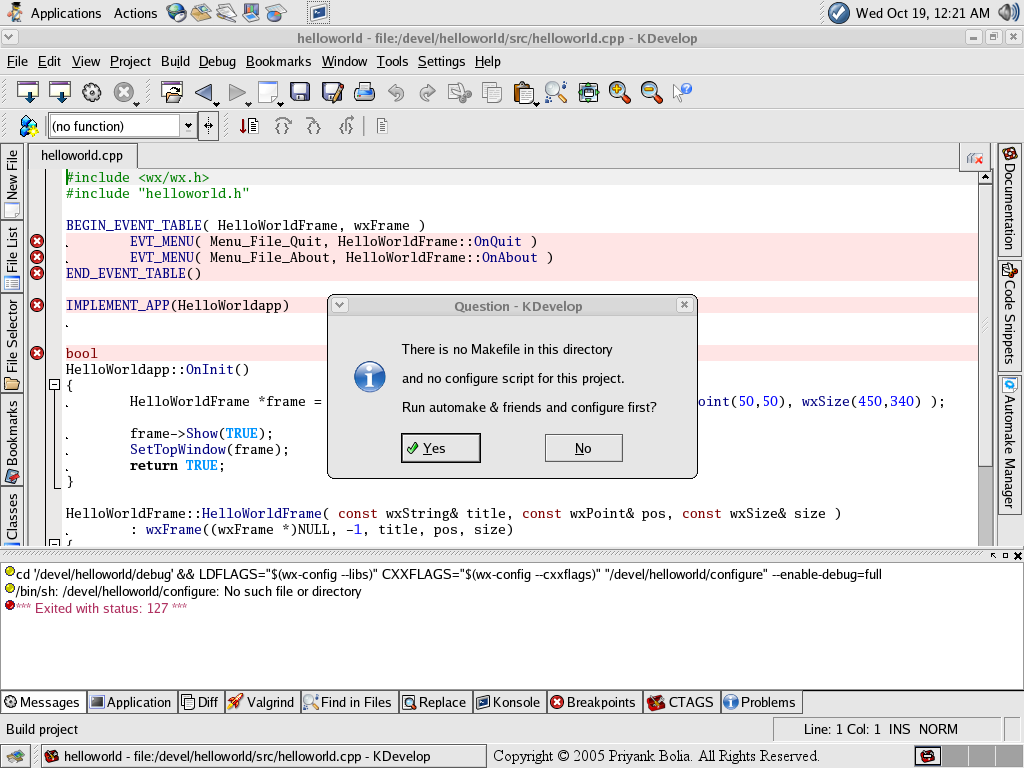This screenshot has height=768, width=1024.
Task: Click the error marker beside IMPLEMENT_APP line
Action: coord(37,305)
